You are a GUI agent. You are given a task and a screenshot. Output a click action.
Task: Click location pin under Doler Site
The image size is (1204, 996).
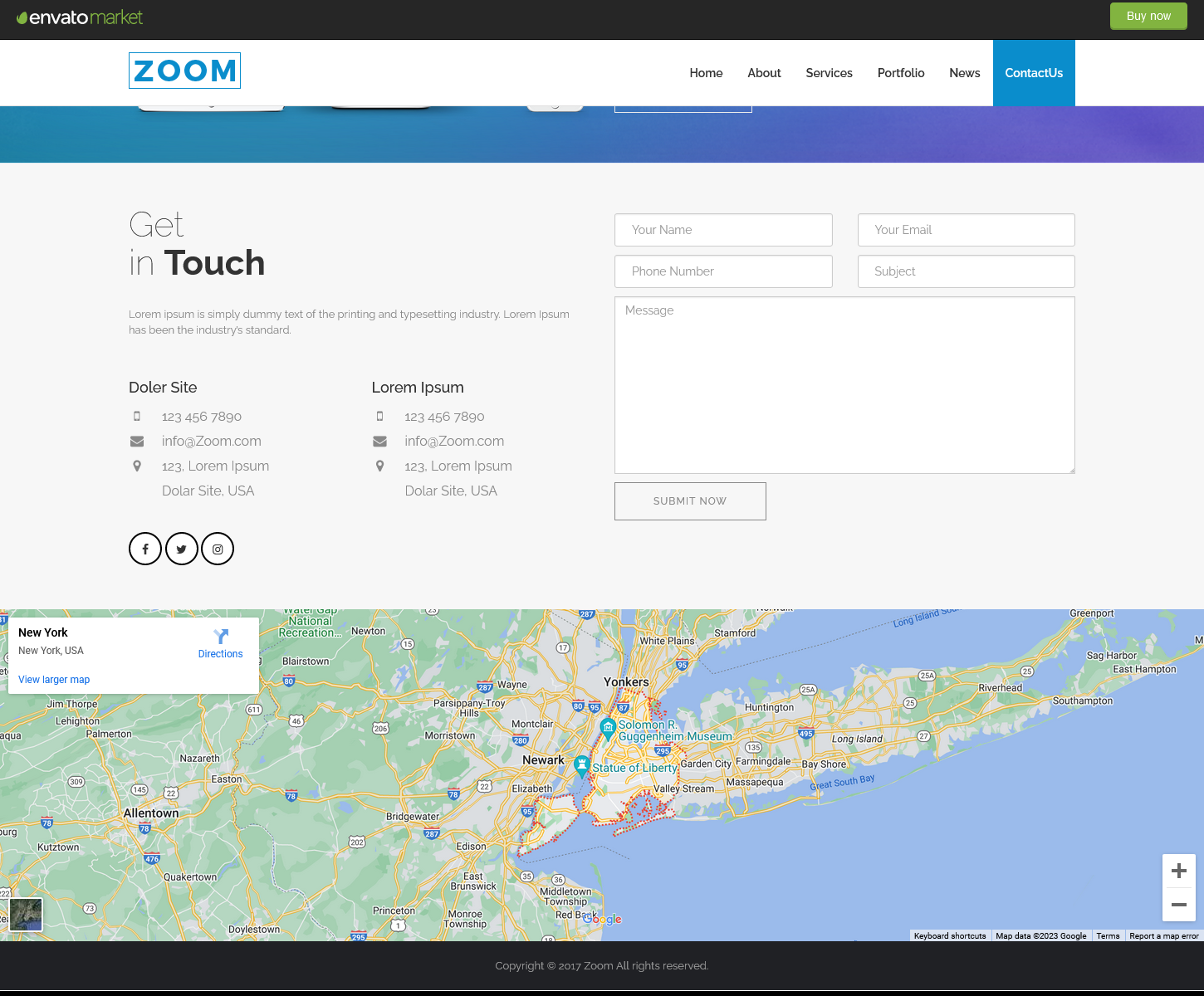click(x=137, y=466)
